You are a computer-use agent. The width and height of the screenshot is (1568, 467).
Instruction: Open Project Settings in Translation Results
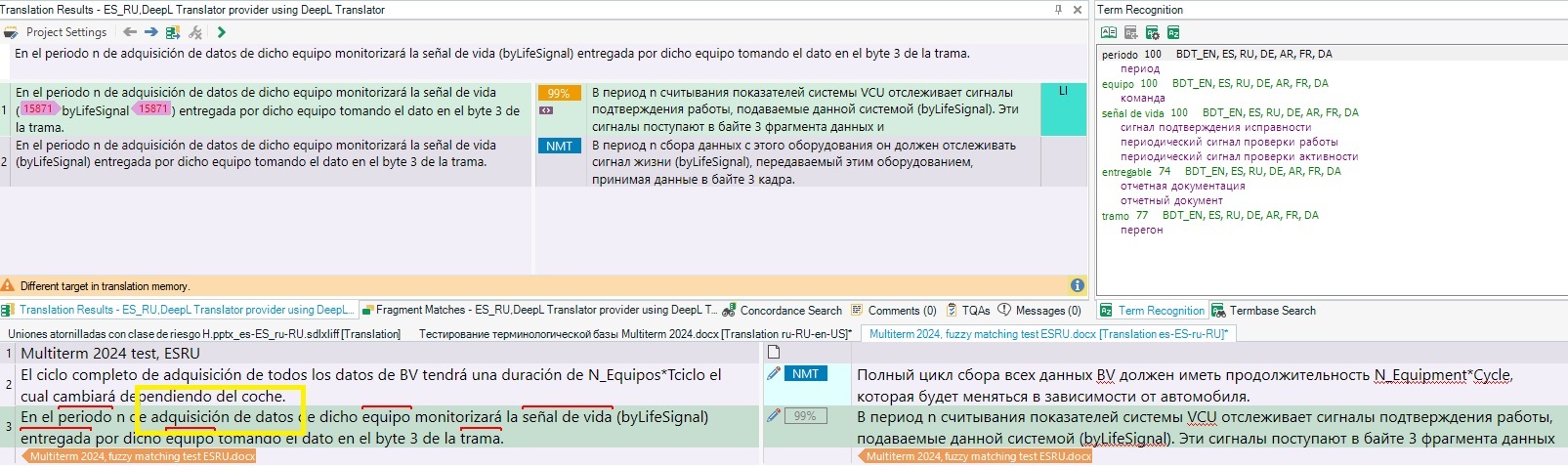coord(56,32)
